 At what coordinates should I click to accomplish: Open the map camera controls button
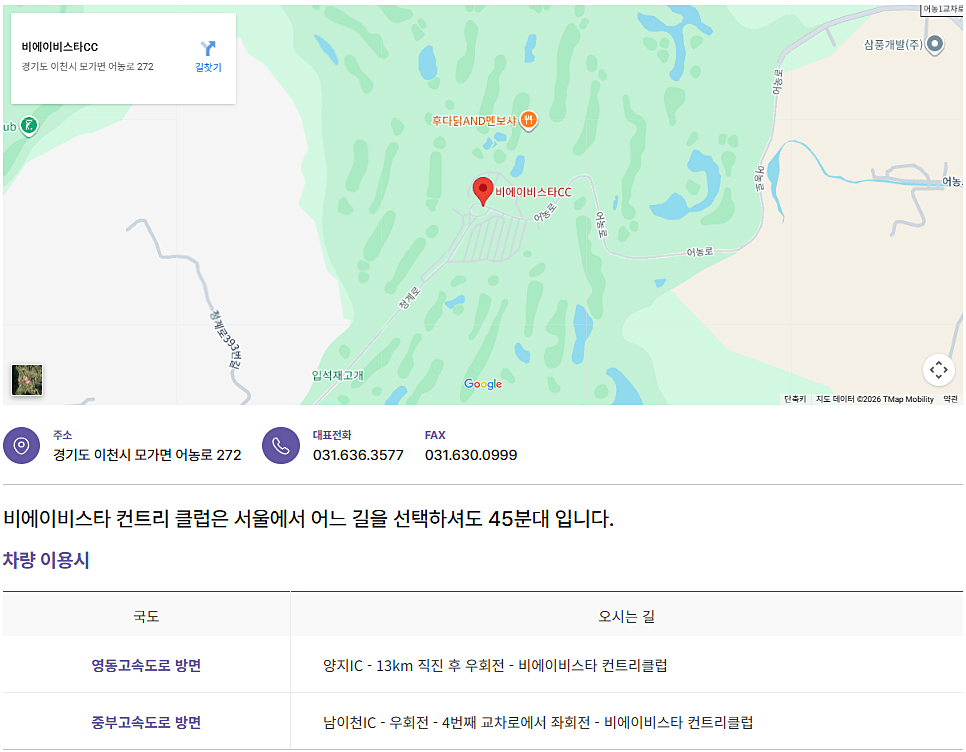[938, 370]
